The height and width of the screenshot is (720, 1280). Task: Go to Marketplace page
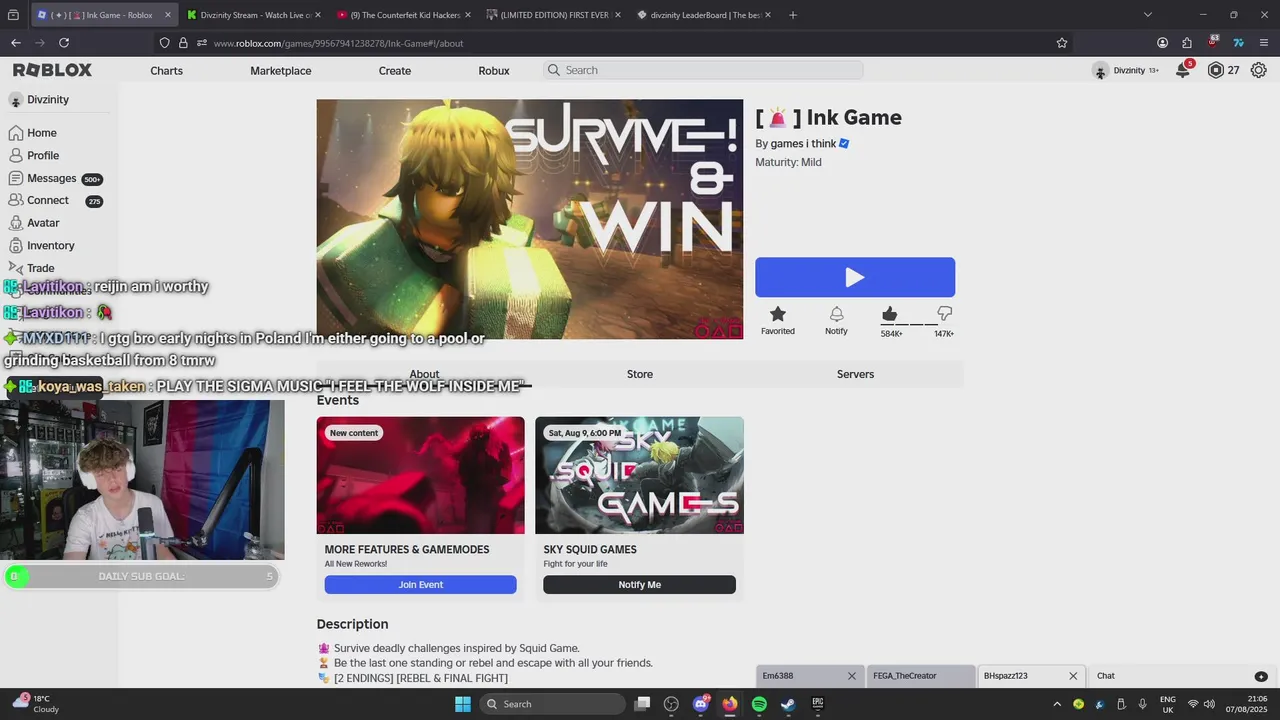(x=280, y=70)
